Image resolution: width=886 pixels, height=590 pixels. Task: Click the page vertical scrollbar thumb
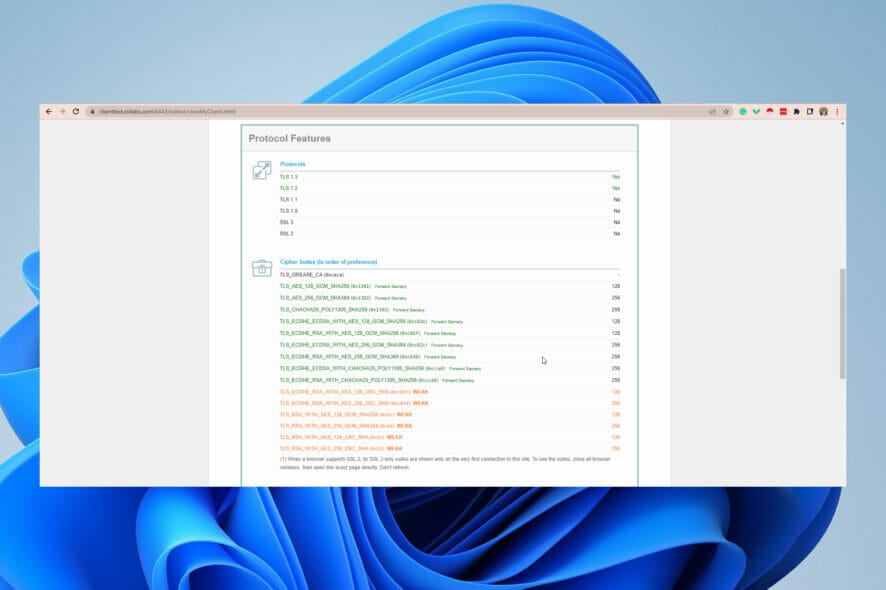(x=842, y=324)
